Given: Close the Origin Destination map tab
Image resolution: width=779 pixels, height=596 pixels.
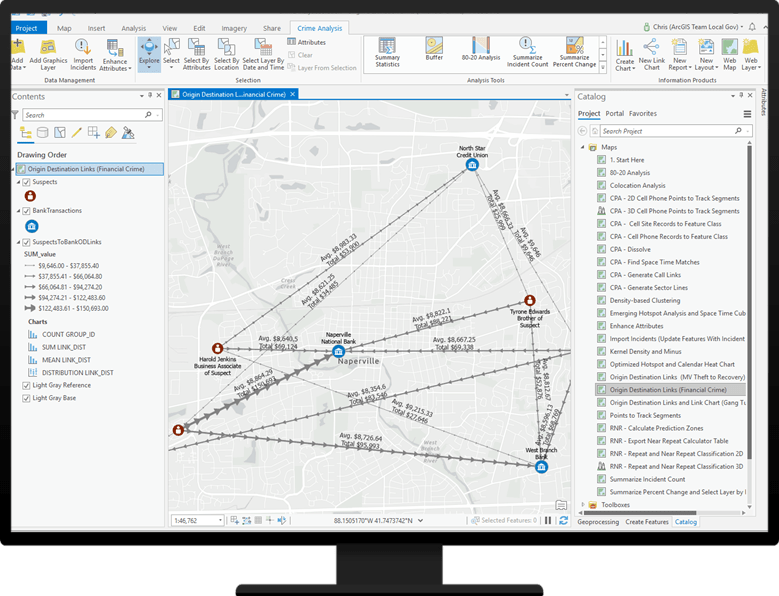Looking at the screenshot, I should click(x=293, y=94).
